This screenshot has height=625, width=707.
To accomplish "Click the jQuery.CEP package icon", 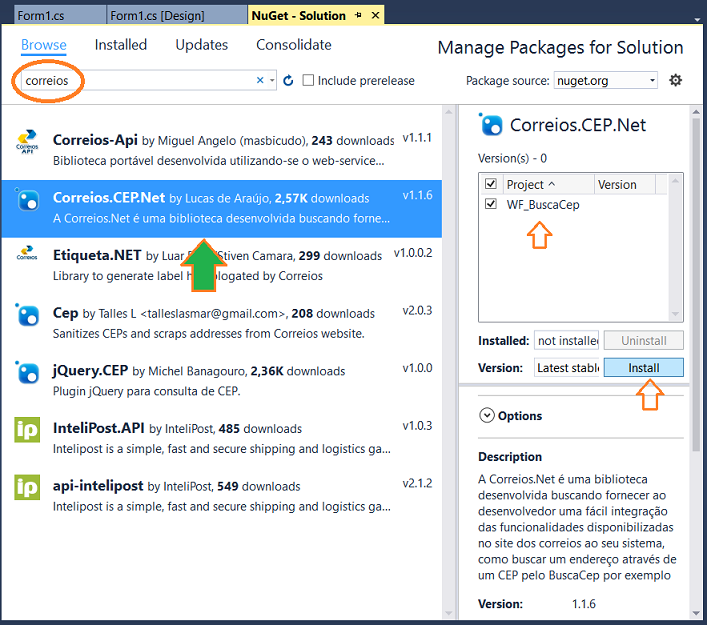I will [x=27, y=372].
